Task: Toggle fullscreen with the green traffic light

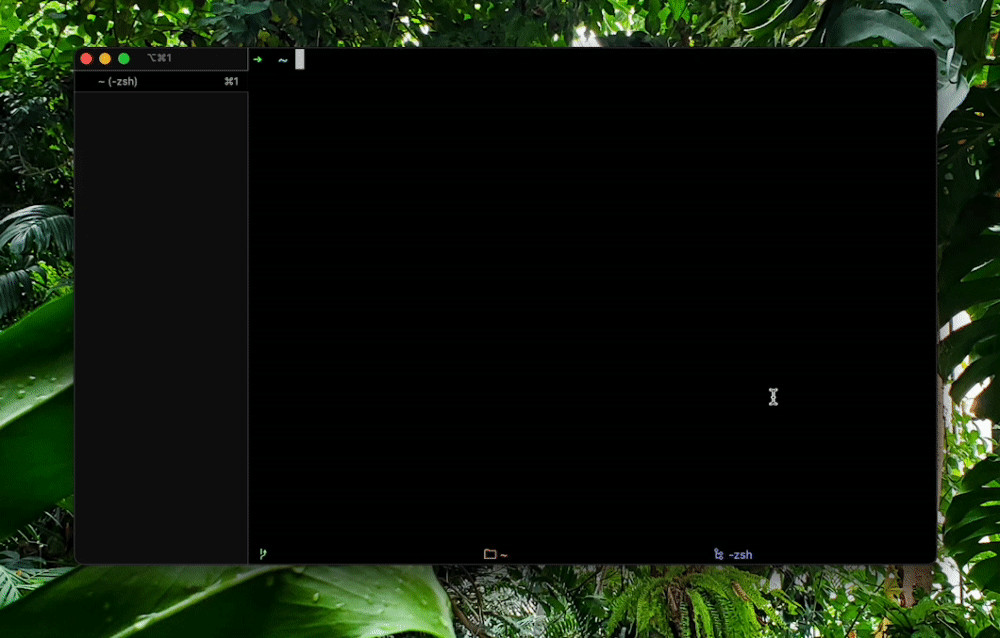Action: tap(123, 58)
